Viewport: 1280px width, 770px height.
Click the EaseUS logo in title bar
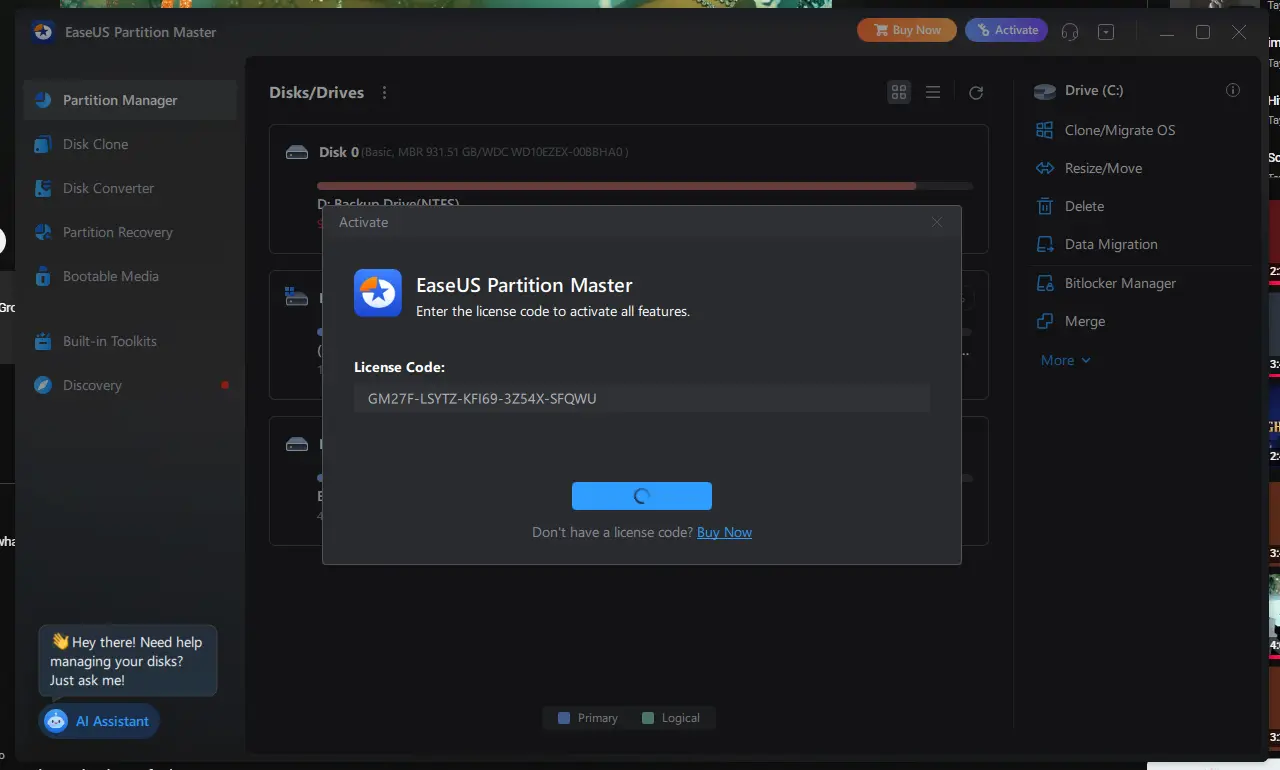point(42,32)
